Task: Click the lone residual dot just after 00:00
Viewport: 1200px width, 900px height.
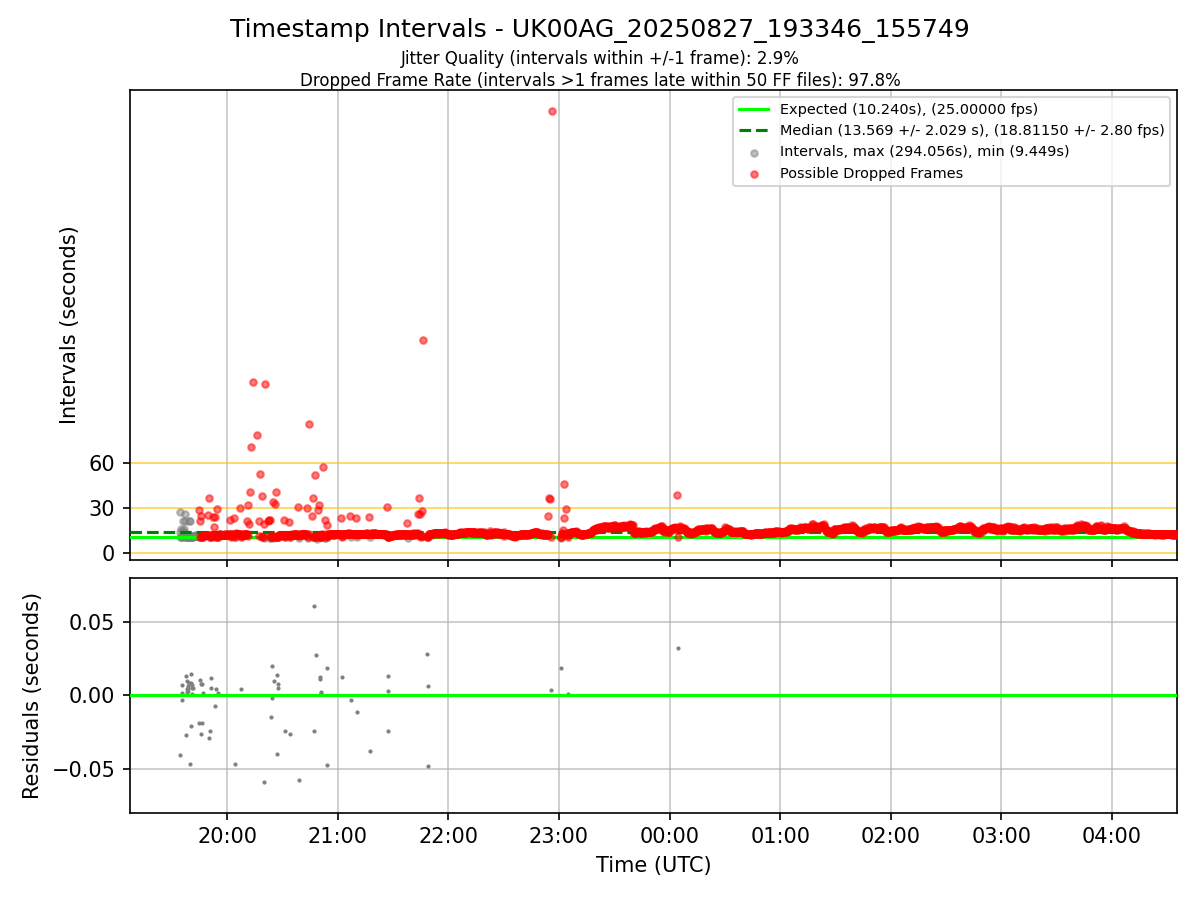Action: [678, 648]
